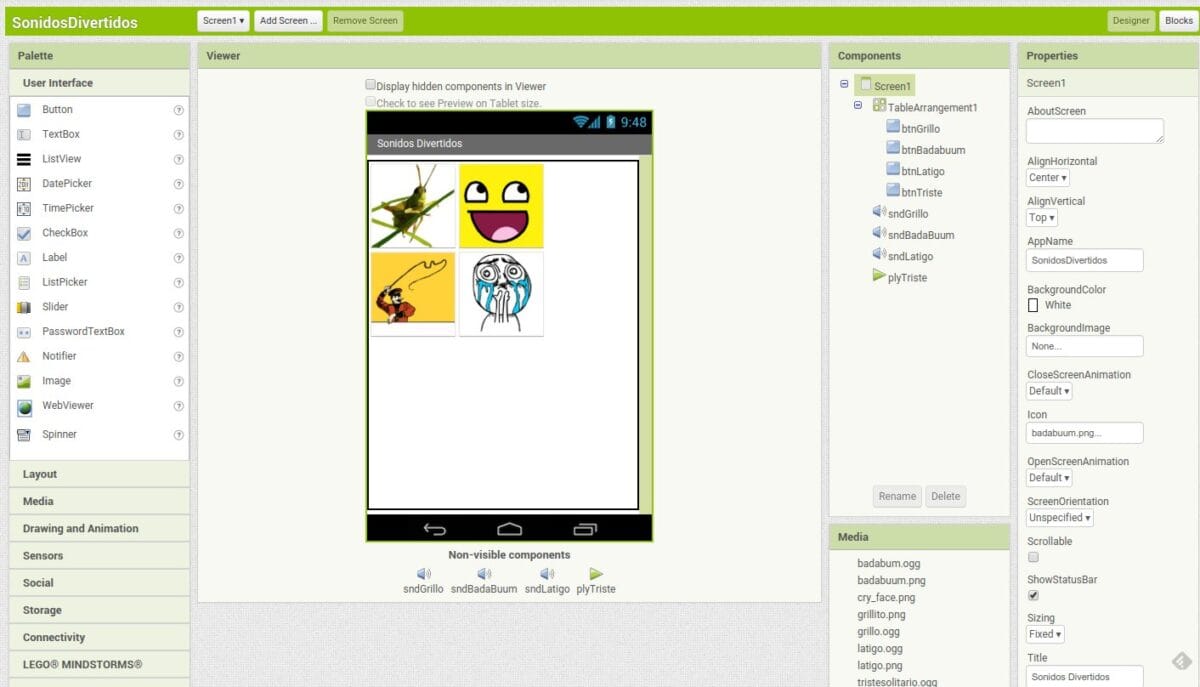
Task: Choose the Slider component from the Palette
Action: pos(57,306)
